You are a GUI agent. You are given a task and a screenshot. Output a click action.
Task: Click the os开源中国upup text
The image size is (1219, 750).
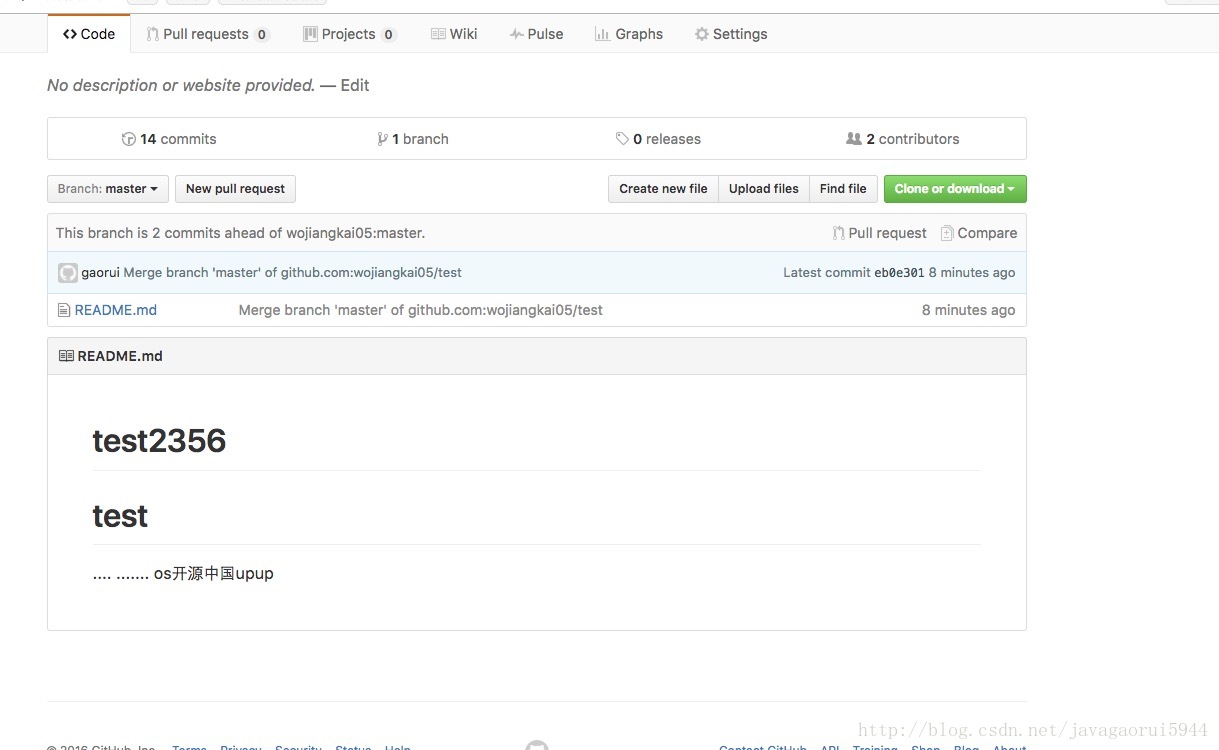coord(214,574)
